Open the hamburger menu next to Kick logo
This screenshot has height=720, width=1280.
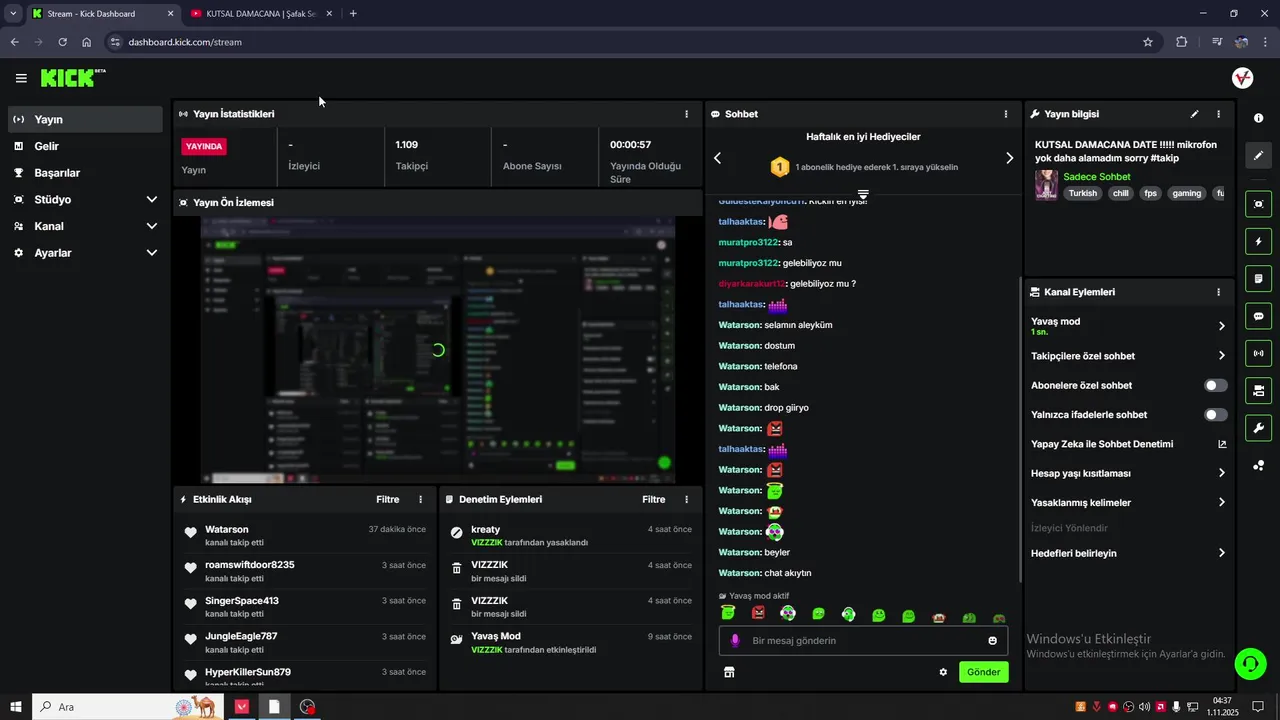pos(21,78)
